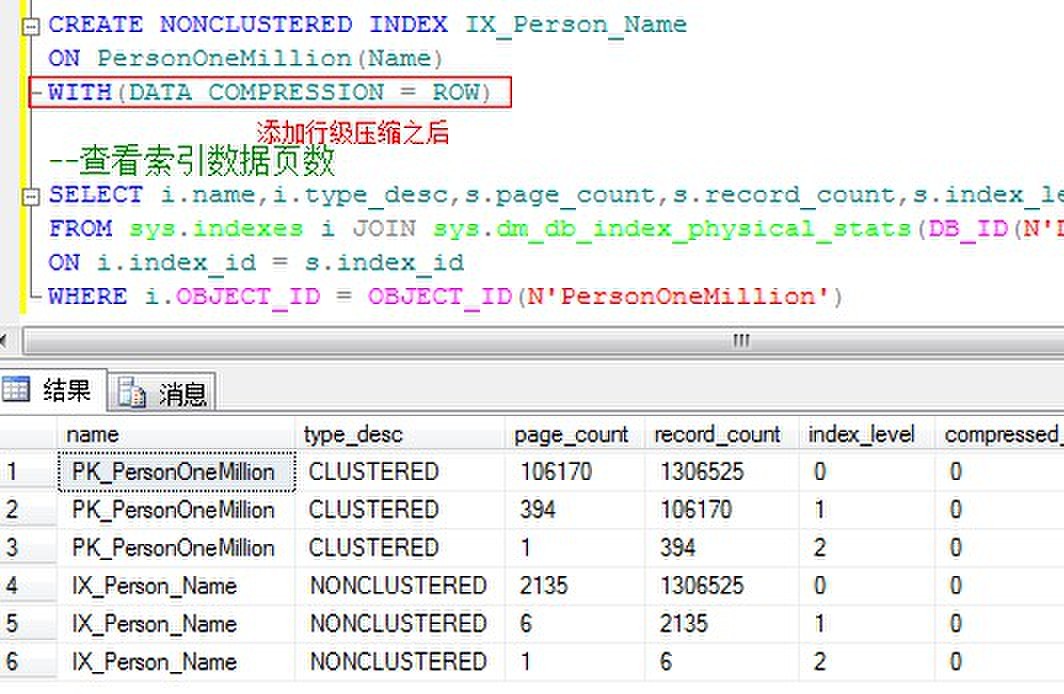The width and height of the screenshot is (1064, 694).
Task: Click the page_count value 2135
Action: [x=575, y=585]
